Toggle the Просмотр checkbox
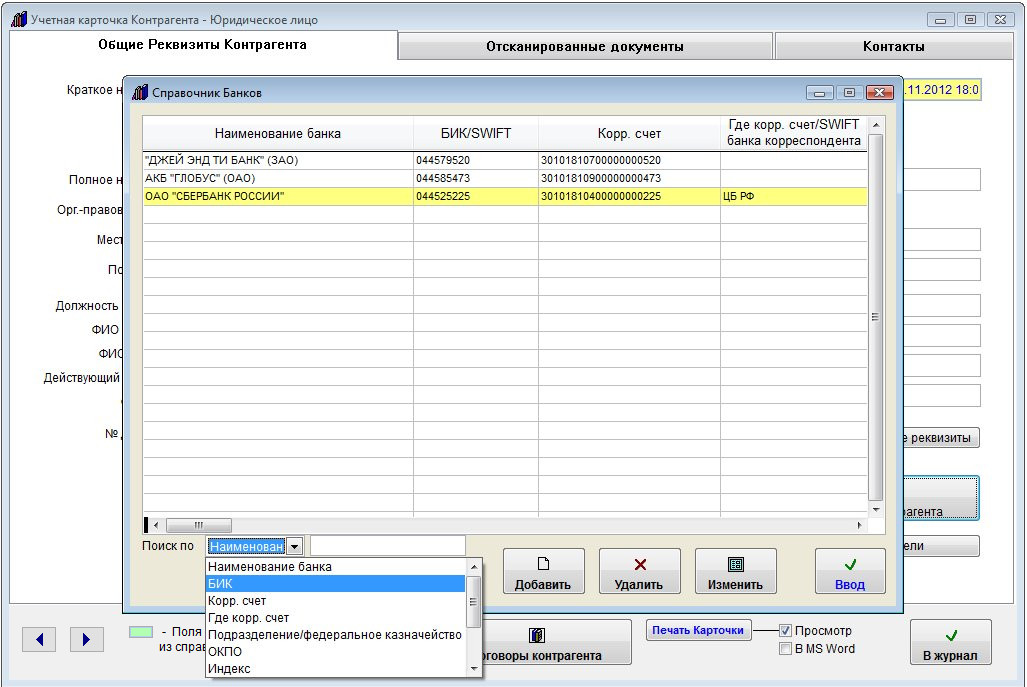Screen dimensions: 1027x687 tap(786, 631)
